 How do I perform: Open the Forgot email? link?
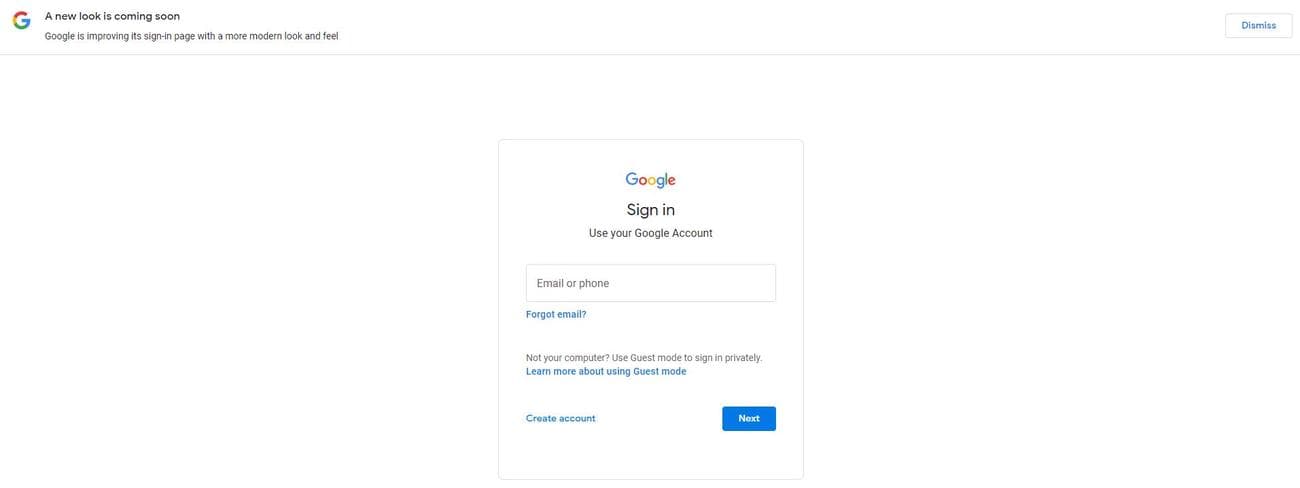pos(556,314)
